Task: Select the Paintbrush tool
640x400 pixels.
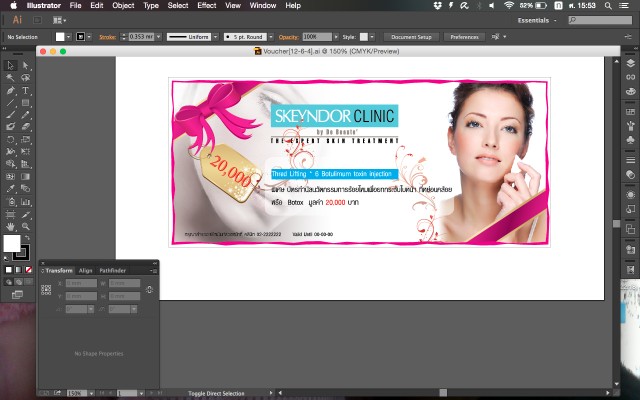Action: 10,115
